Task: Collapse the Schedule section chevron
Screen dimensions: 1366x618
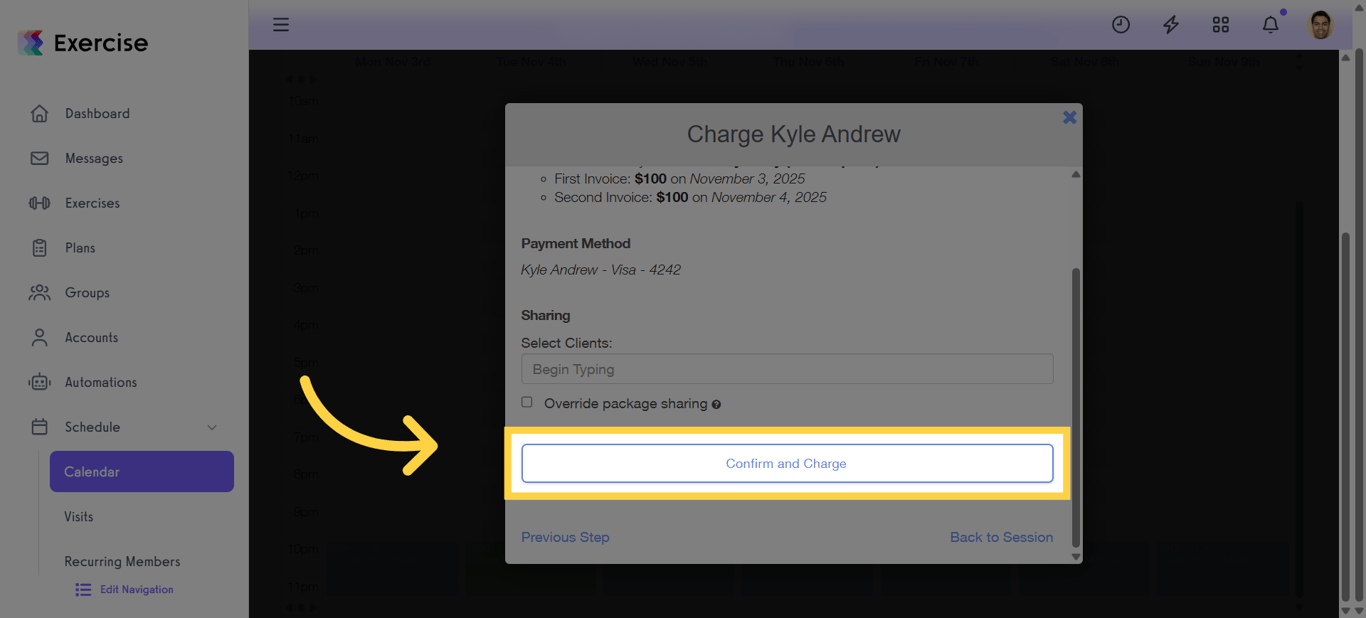Action: 211,427
